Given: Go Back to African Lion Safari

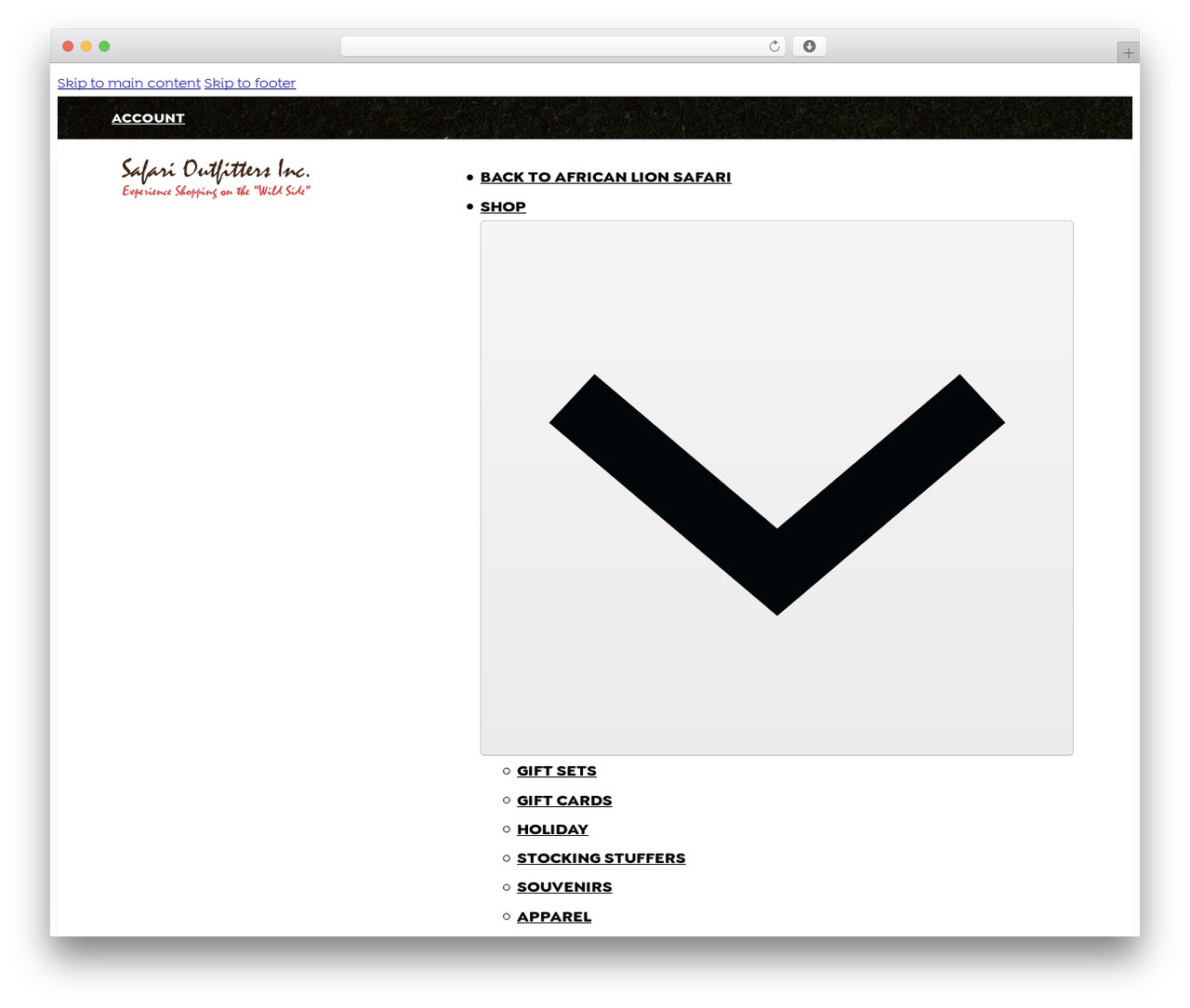Looking at the screenshot, I should pyautogui.click(x=605, y=177).
